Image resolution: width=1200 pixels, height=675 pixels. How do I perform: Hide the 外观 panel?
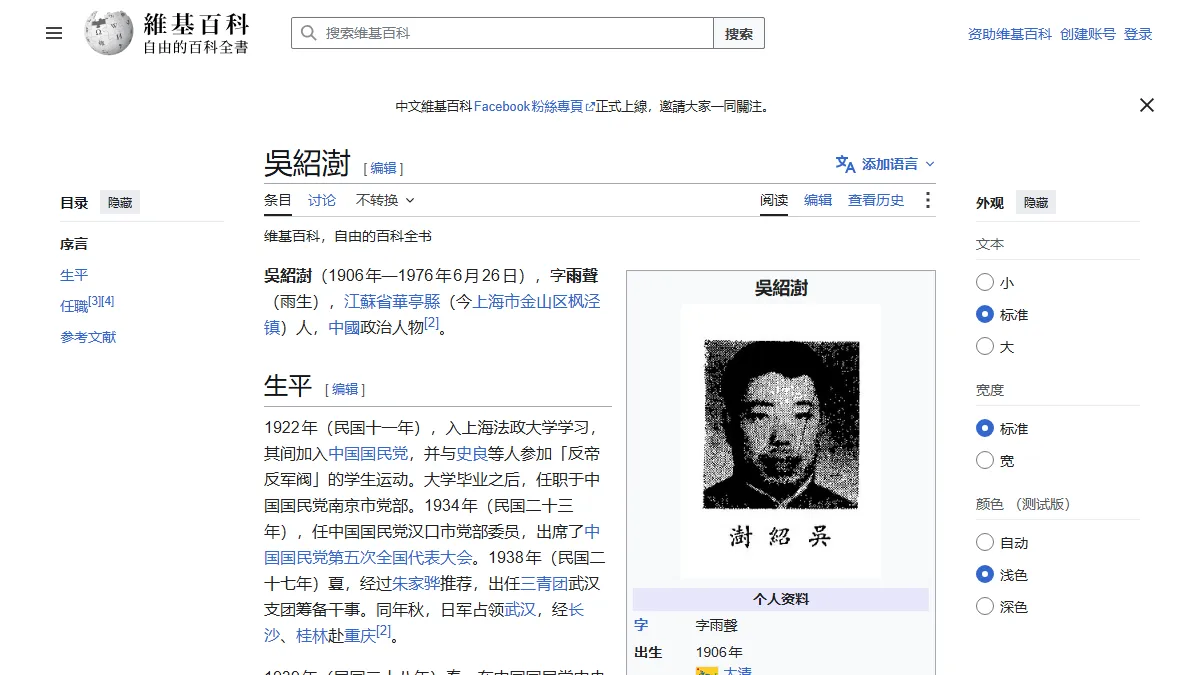click(1036, 203)
